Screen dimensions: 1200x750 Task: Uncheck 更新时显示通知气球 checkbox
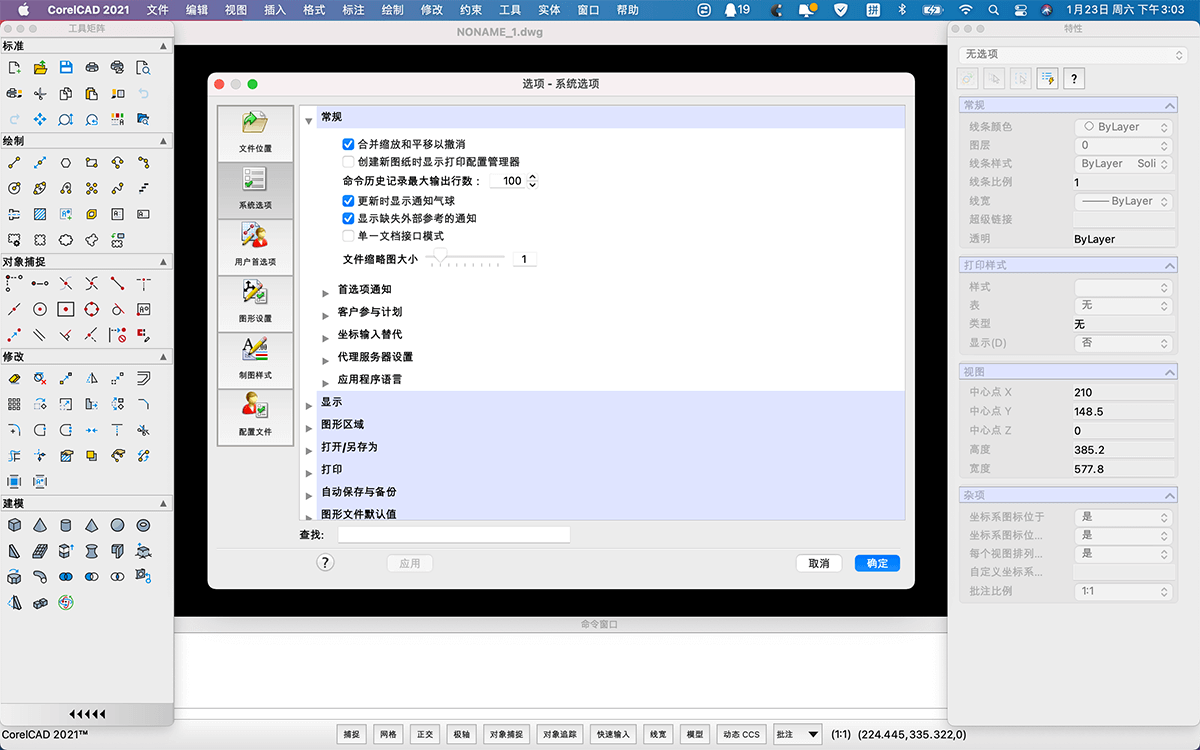click(348, 201)
